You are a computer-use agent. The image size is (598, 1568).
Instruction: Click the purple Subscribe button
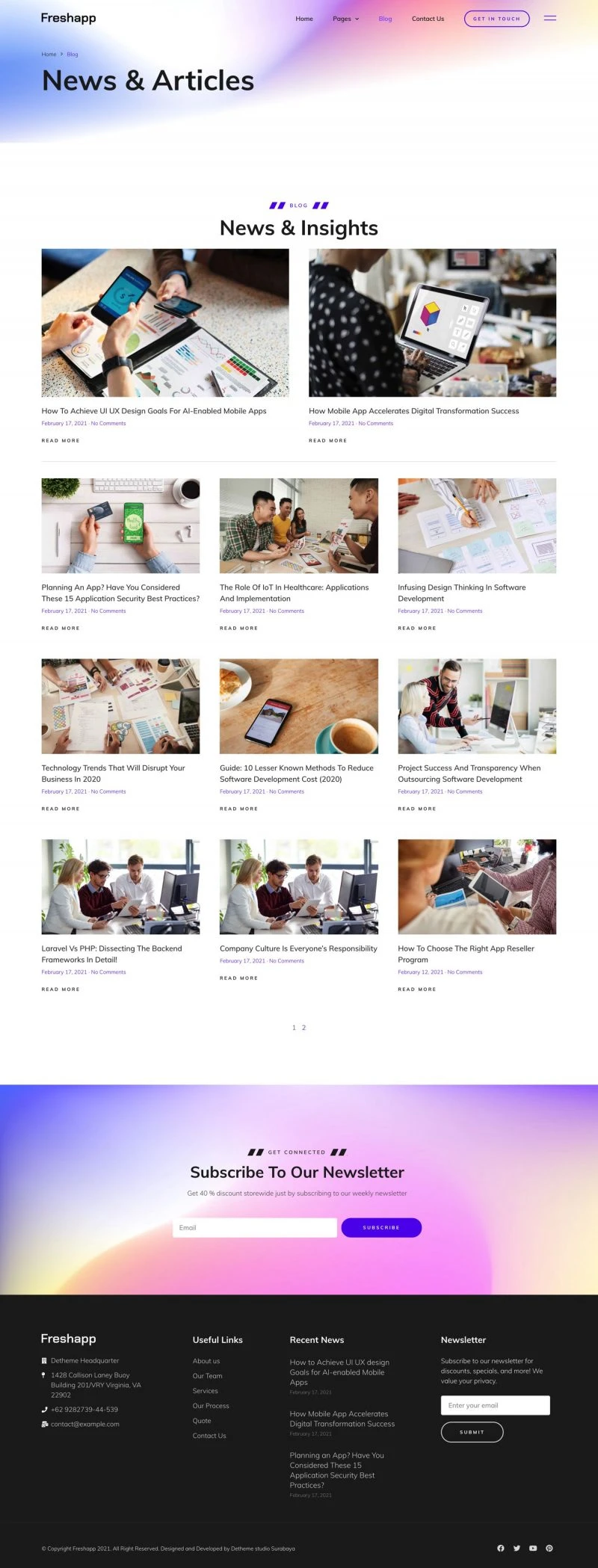click(381, 1227)
